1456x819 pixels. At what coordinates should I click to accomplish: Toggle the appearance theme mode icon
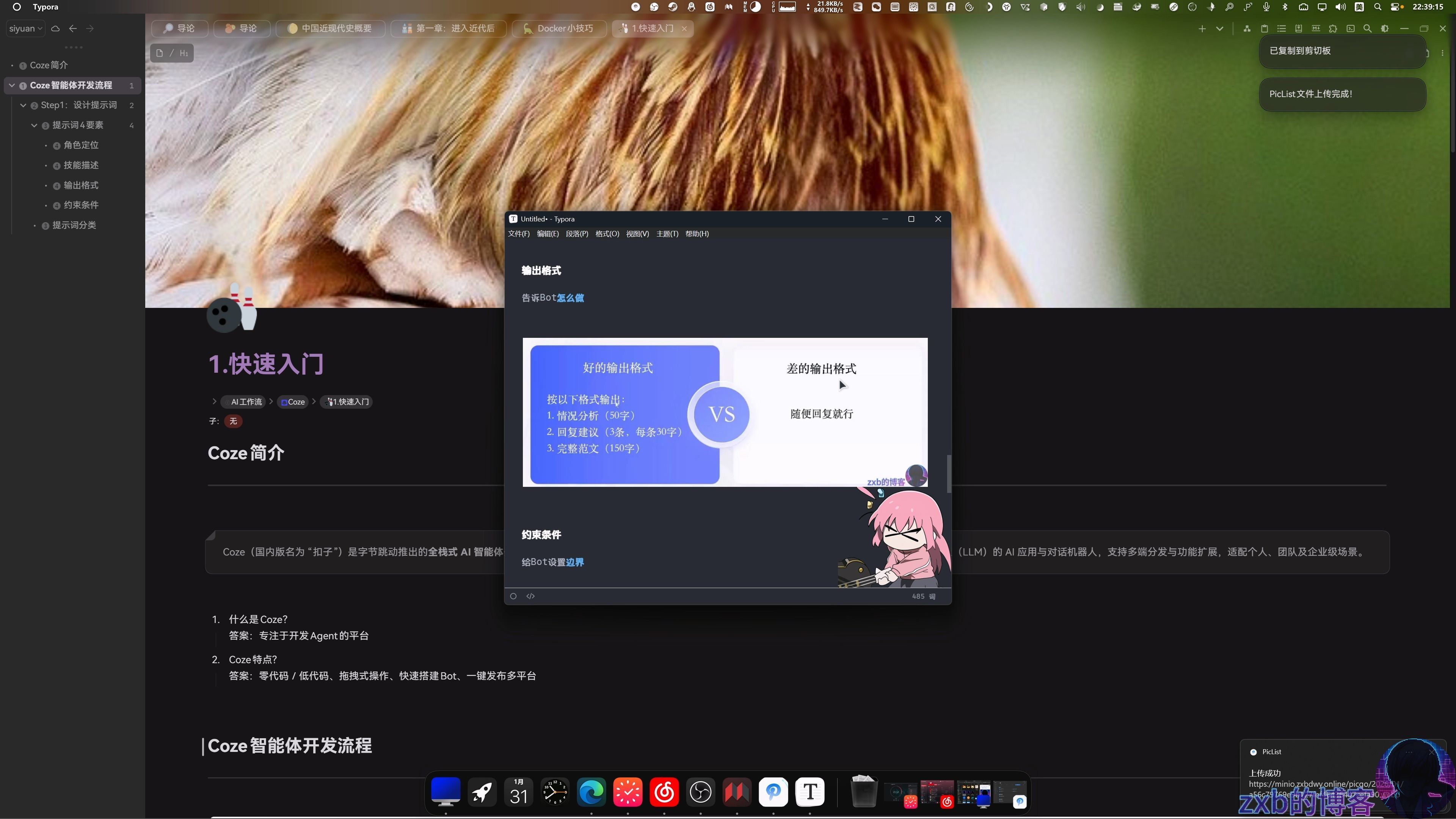point(1385,29)
